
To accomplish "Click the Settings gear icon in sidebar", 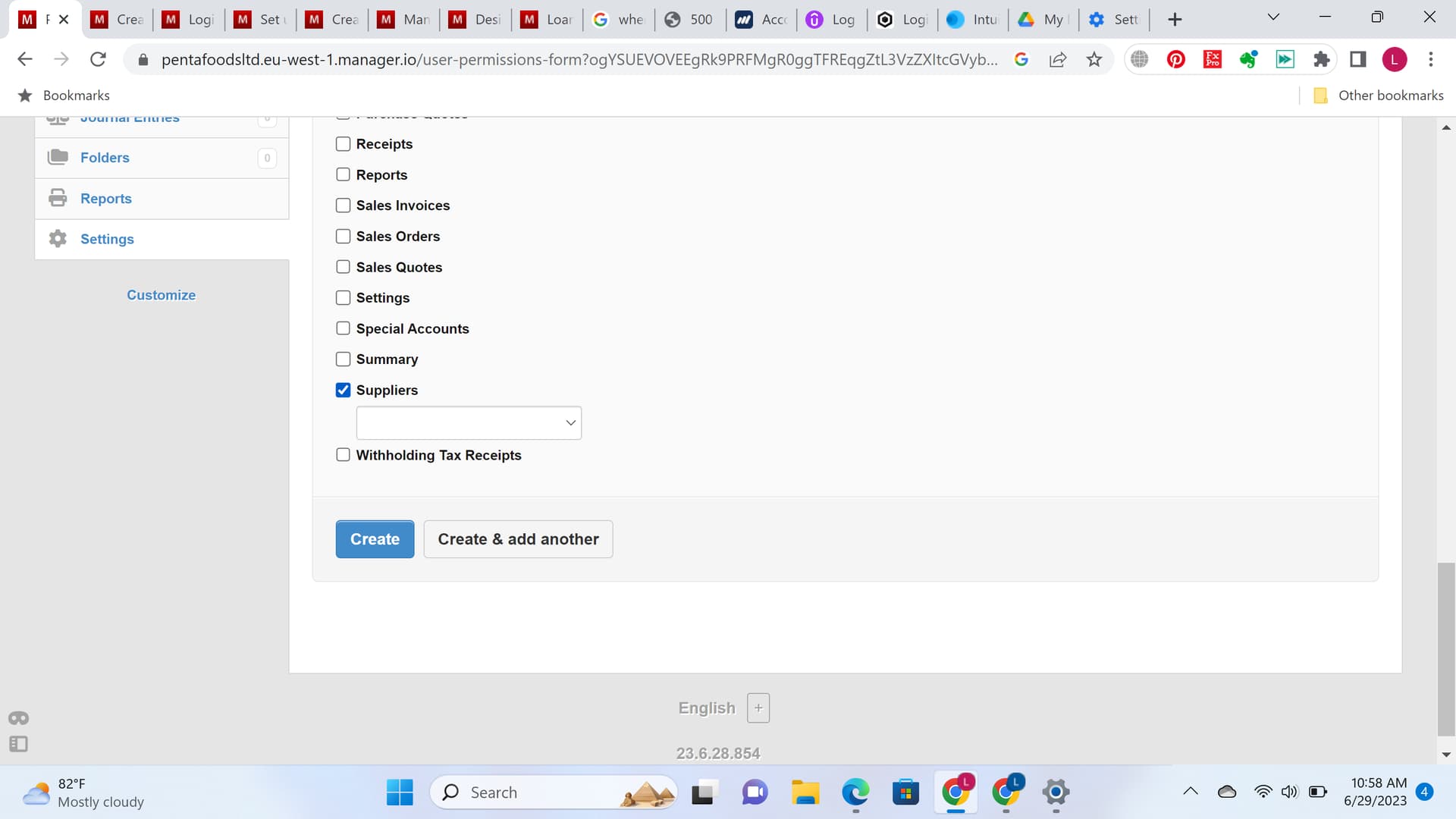I will [x=58, y=239].
